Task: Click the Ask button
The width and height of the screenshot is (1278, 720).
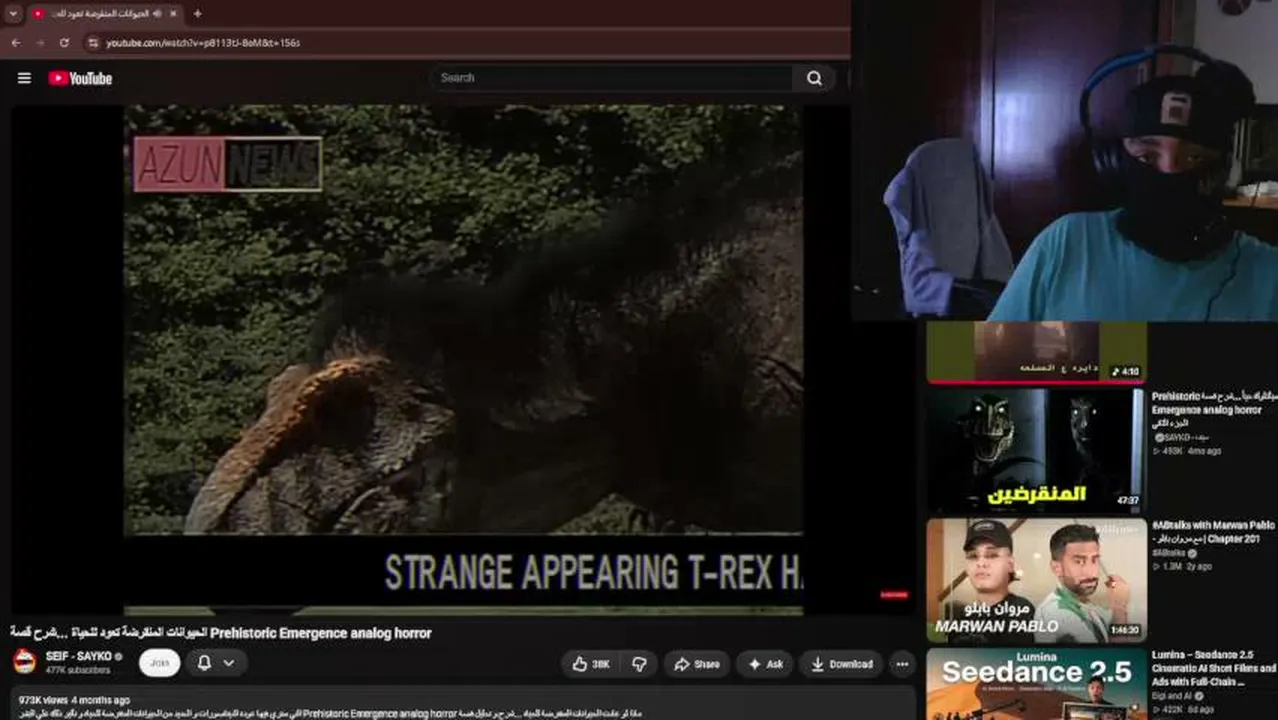Action: click(765, 664)
